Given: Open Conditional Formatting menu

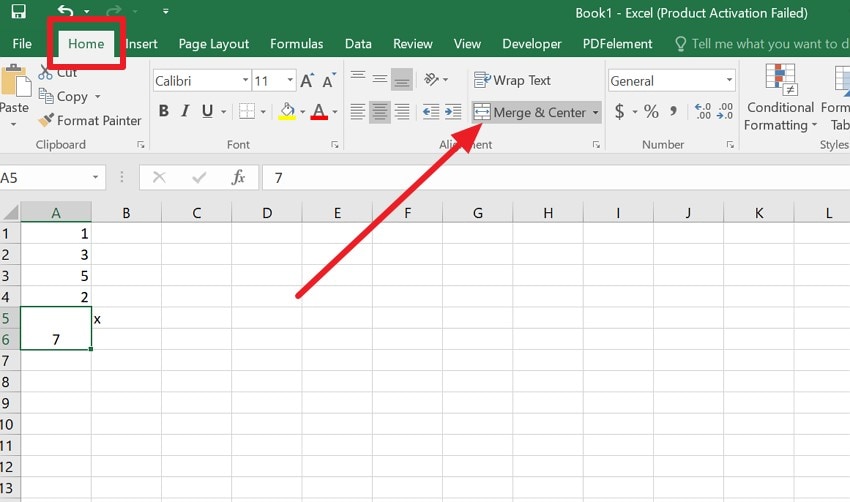Looking at the screenshot, I should pos(780,98).
